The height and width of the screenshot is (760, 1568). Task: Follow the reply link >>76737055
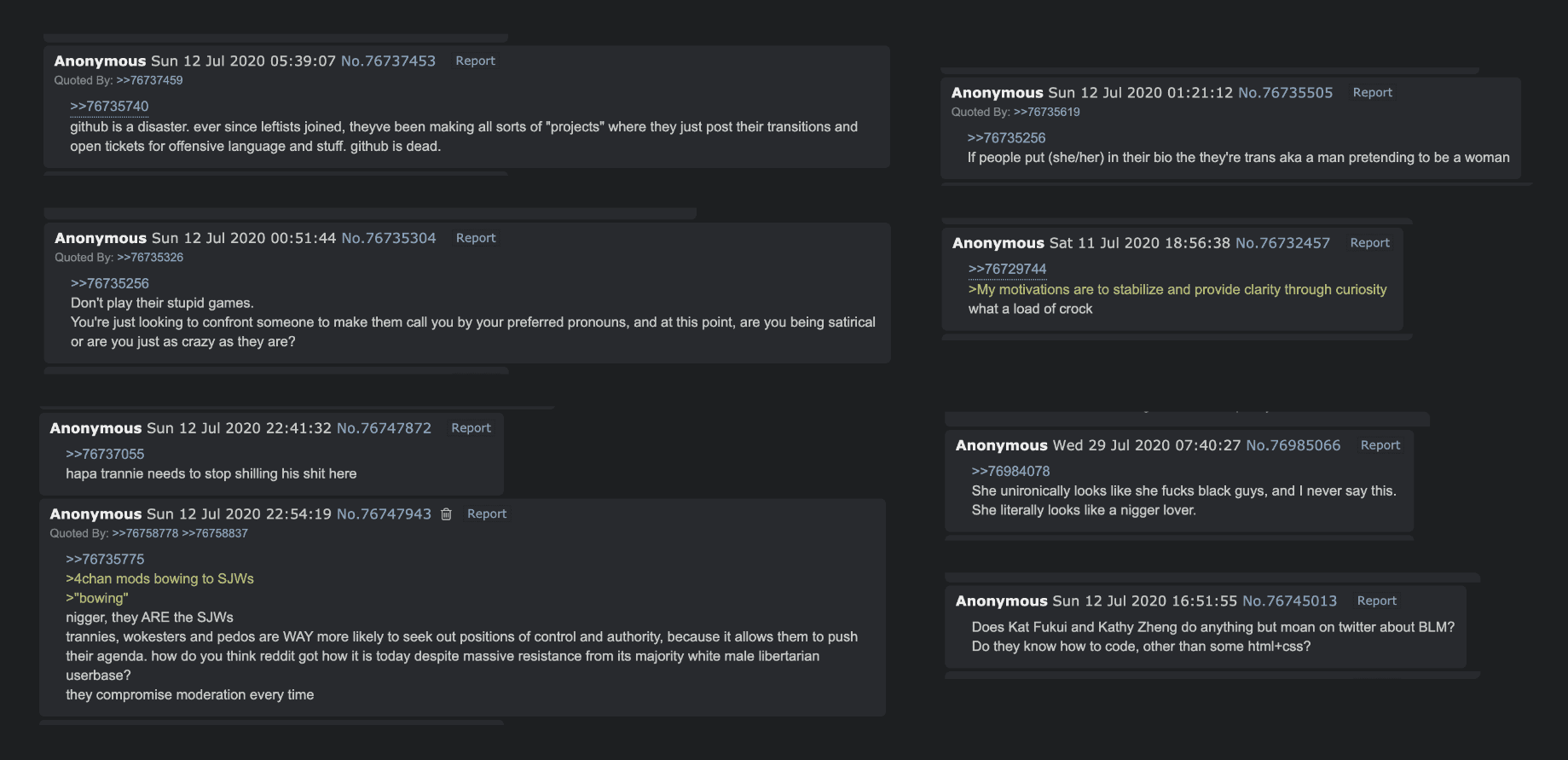click(x=105, y=455)
